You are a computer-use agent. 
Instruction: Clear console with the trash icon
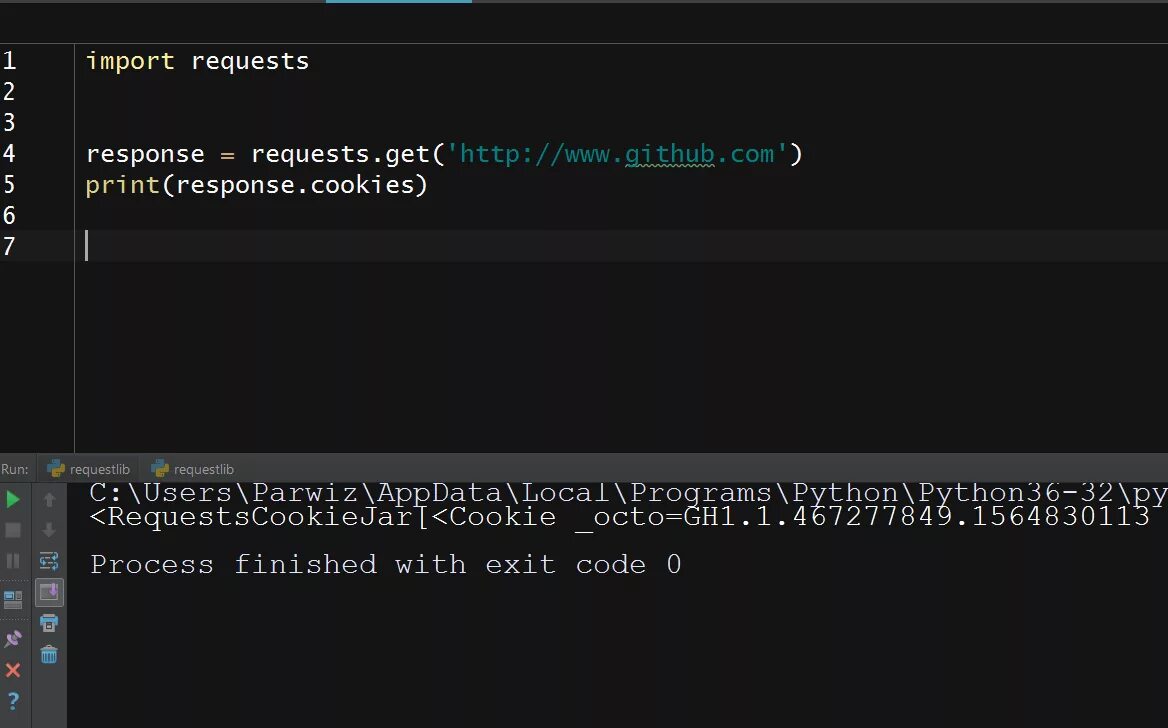49,655
